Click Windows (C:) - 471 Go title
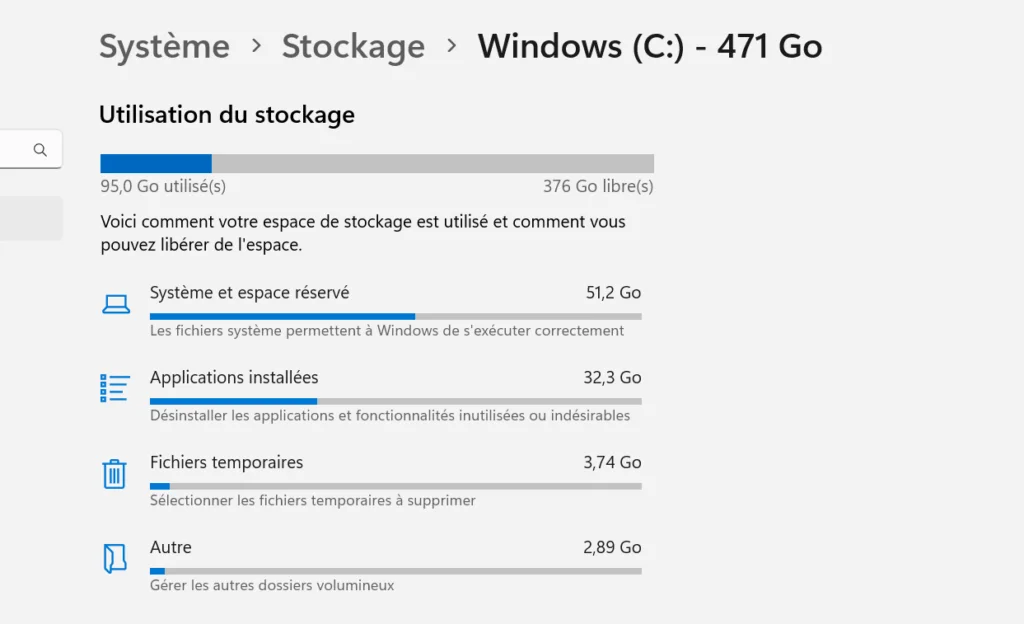The width and height of the screenshot is (1024, 624). pos(649,46)
